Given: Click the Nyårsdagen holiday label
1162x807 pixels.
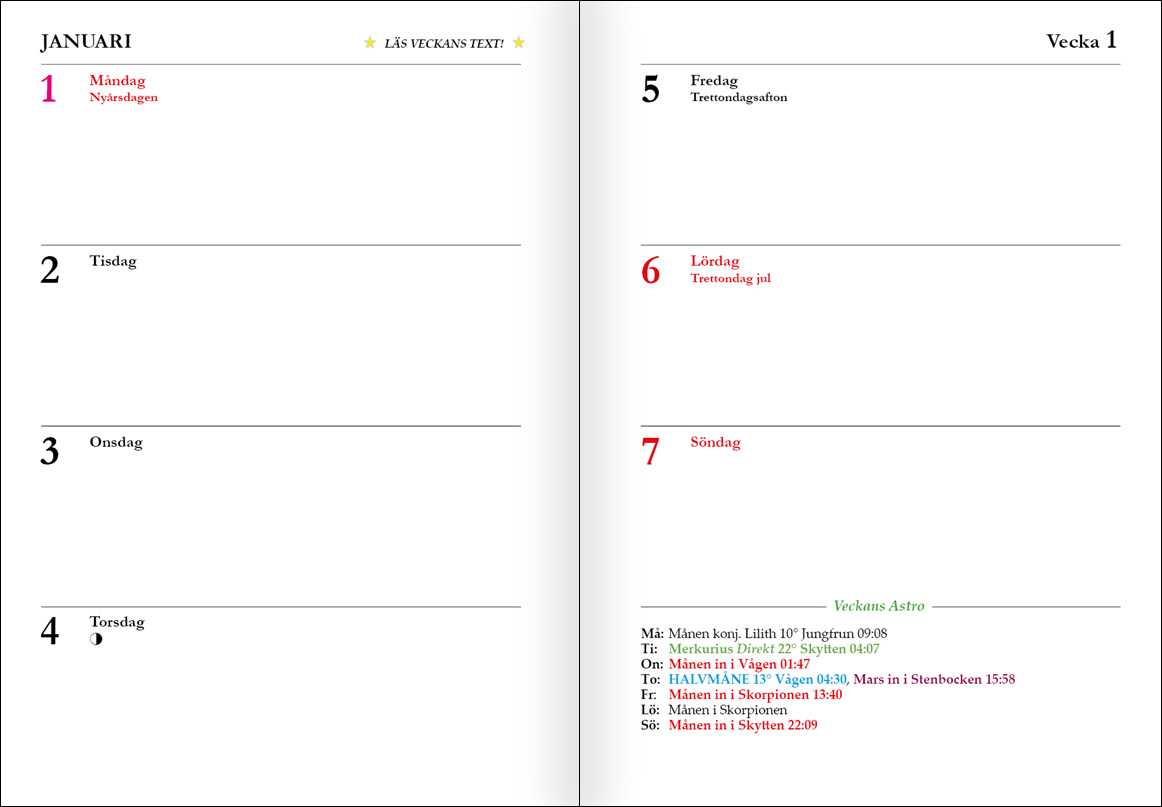Looking at the screenshot, I should (x=123, y=98).
